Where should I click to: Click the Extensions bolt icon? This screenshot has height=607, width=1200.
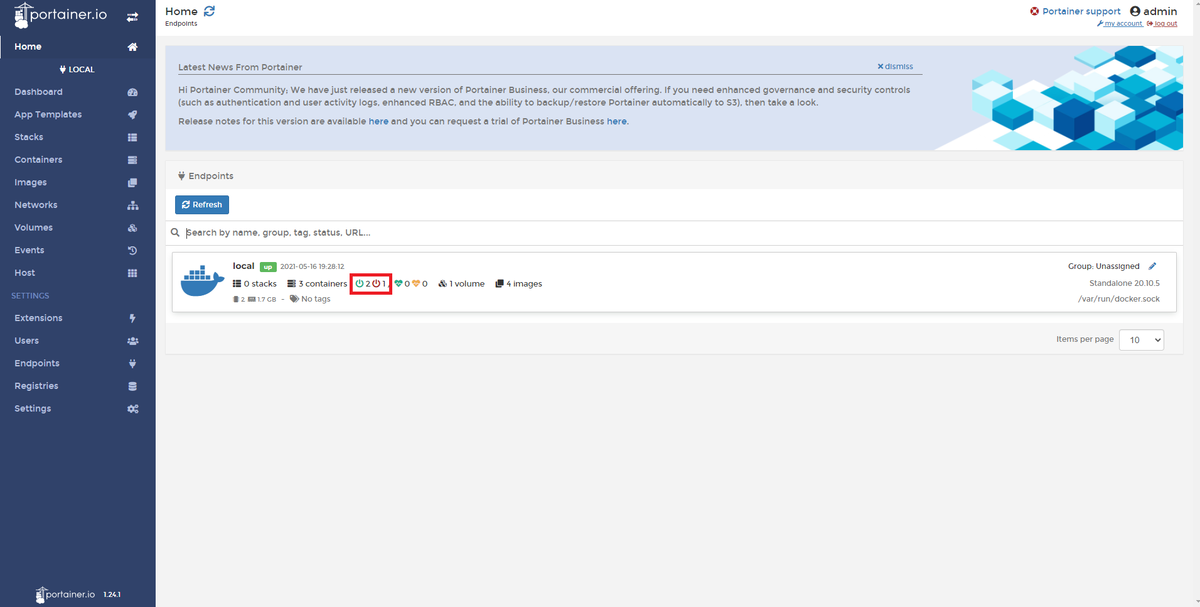coord(133,318)
